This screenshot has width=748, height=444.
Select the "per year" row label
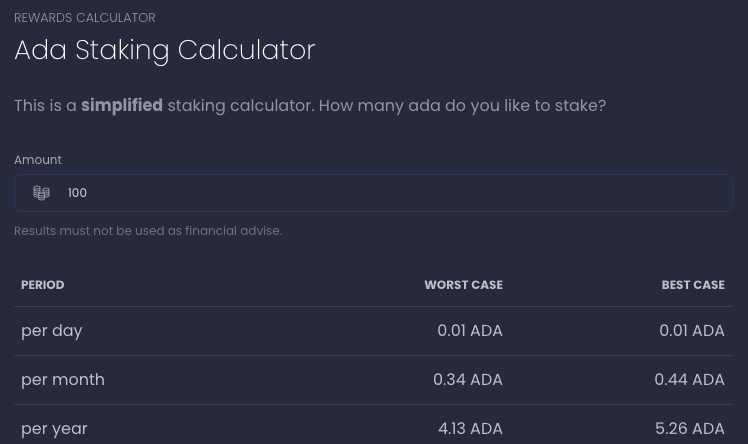point(55,429)
